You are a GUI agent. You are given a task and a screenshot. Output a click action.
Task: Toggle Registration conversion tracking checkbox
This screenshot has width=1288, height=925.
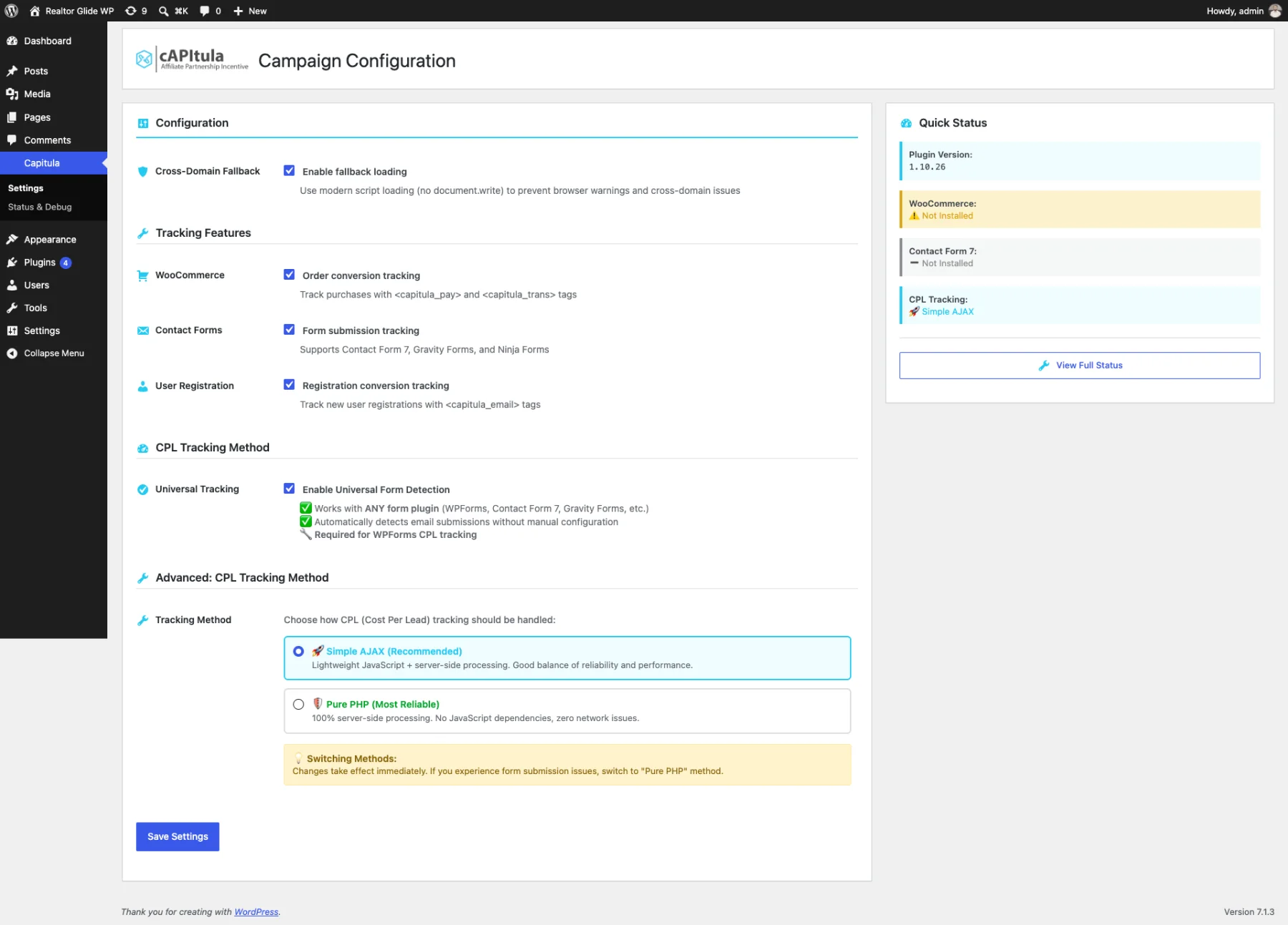289,385
